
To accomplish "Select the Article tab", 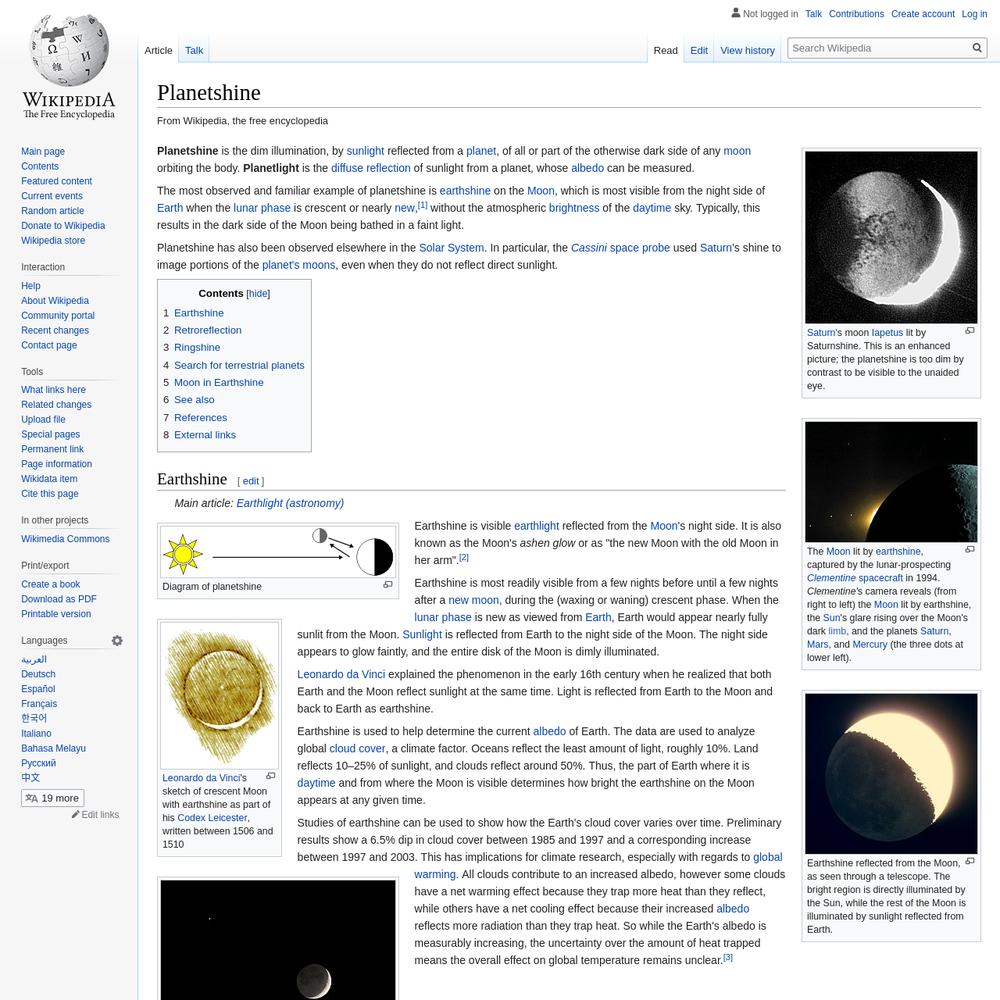I will coord(158,50).
